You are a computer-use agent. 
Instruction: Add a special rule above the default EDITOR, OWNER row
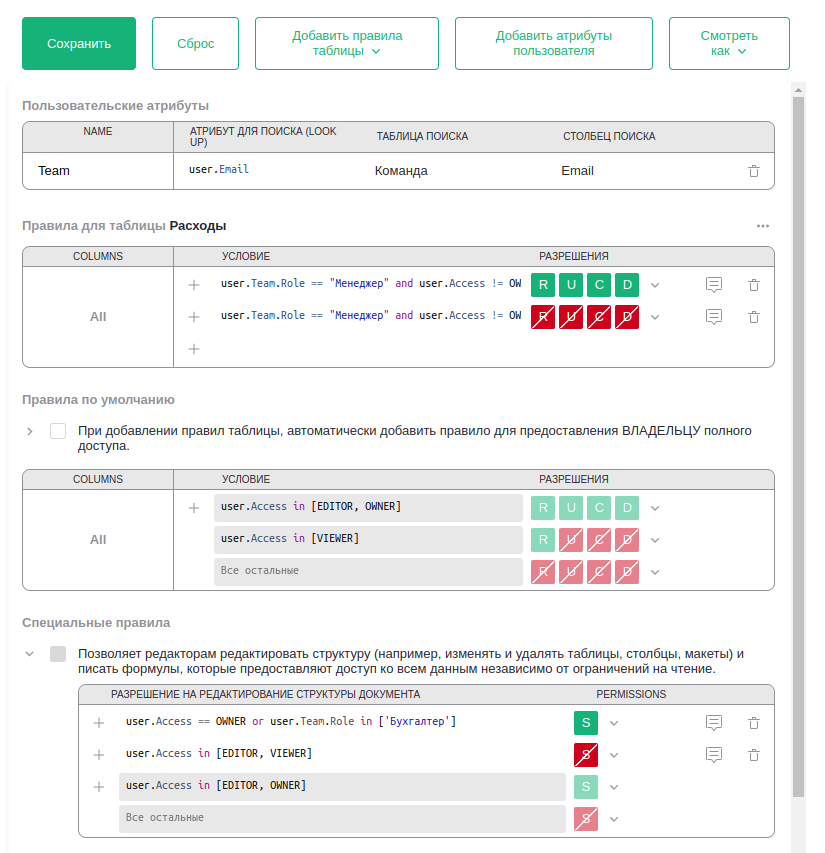(x=98, y=787)
